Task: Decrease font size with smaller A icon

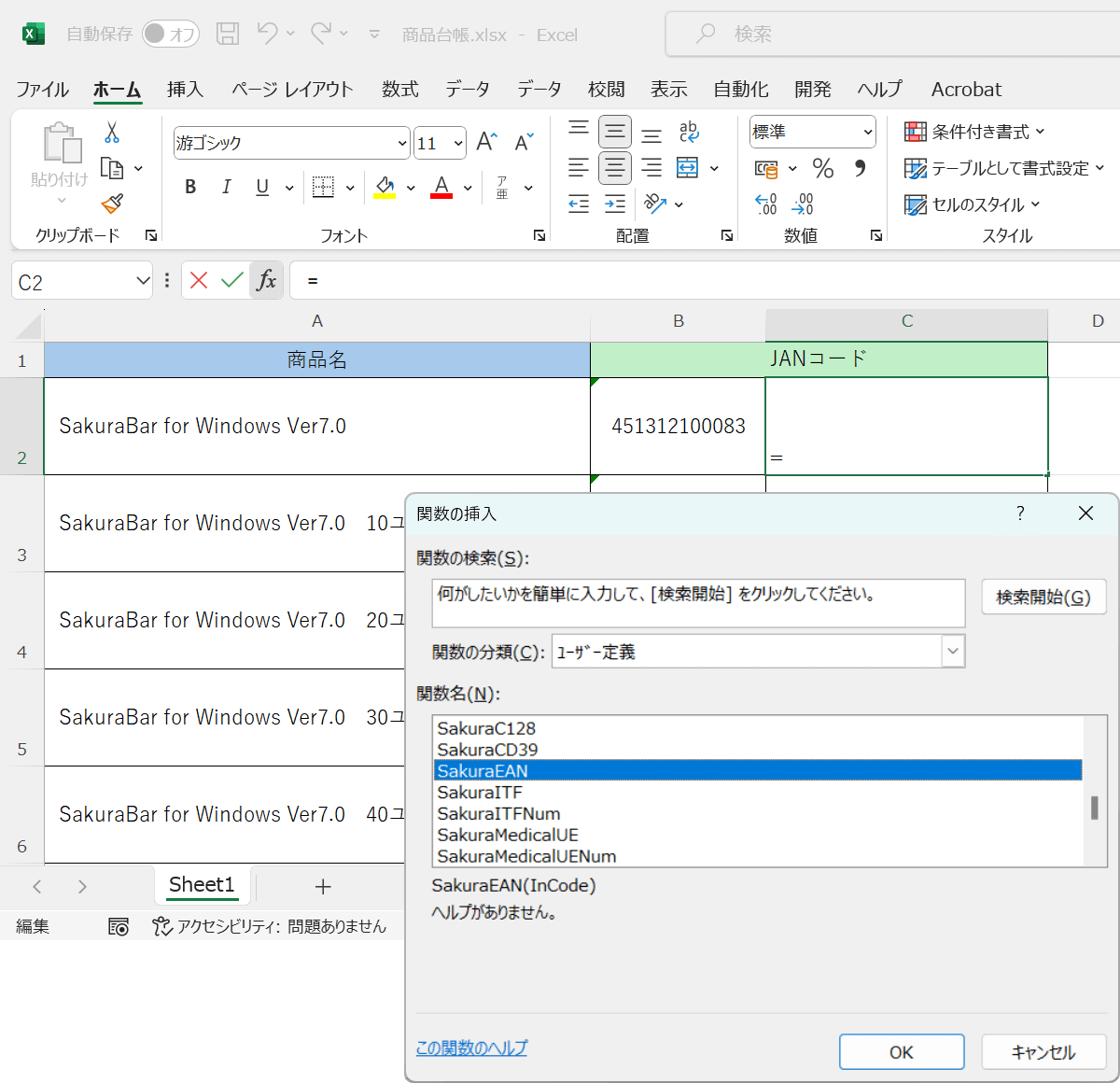Action: tap(525, 142)
